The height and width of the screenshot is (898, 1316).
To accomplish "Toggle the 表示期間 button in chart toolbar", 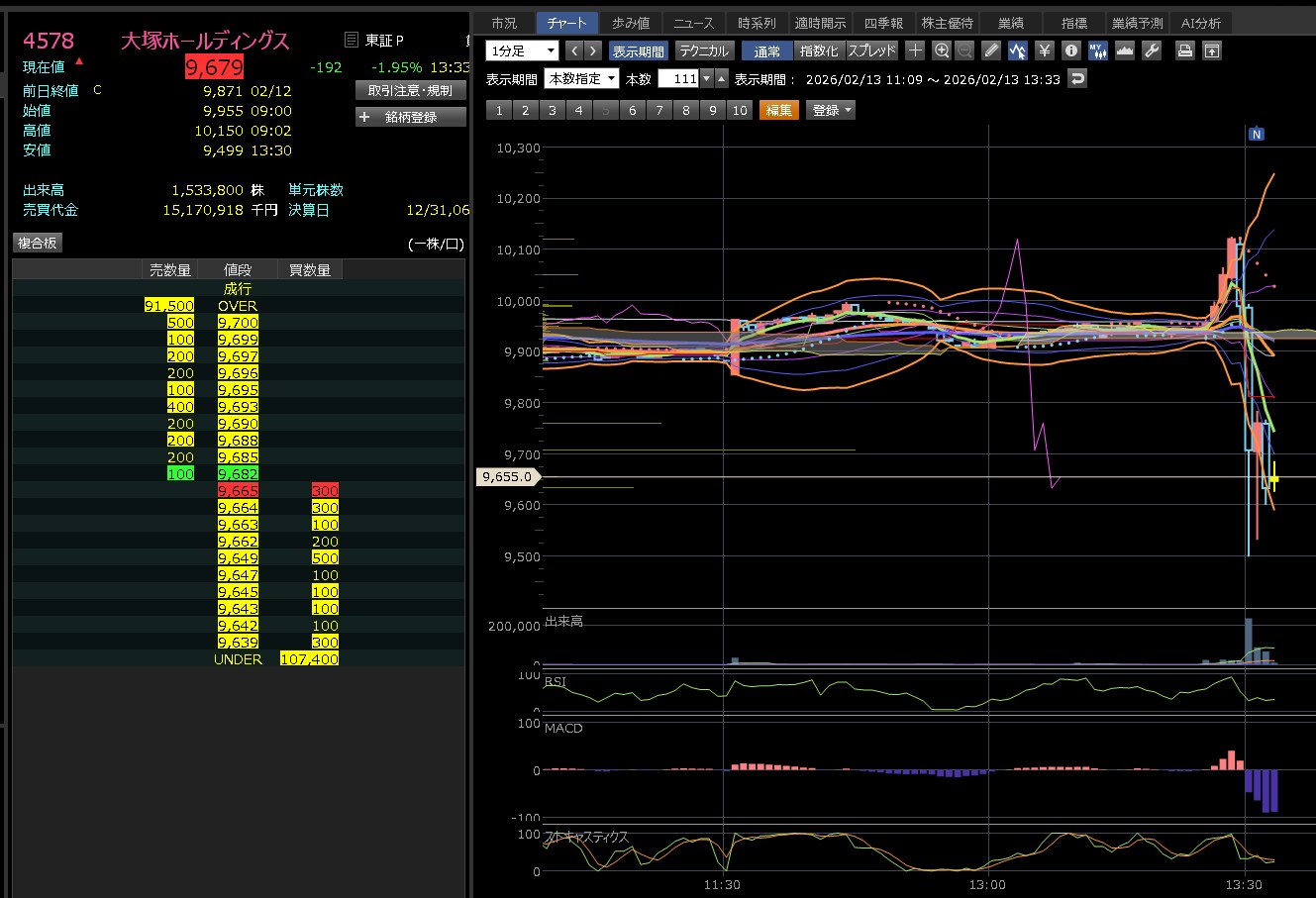I will pos(639,50).
